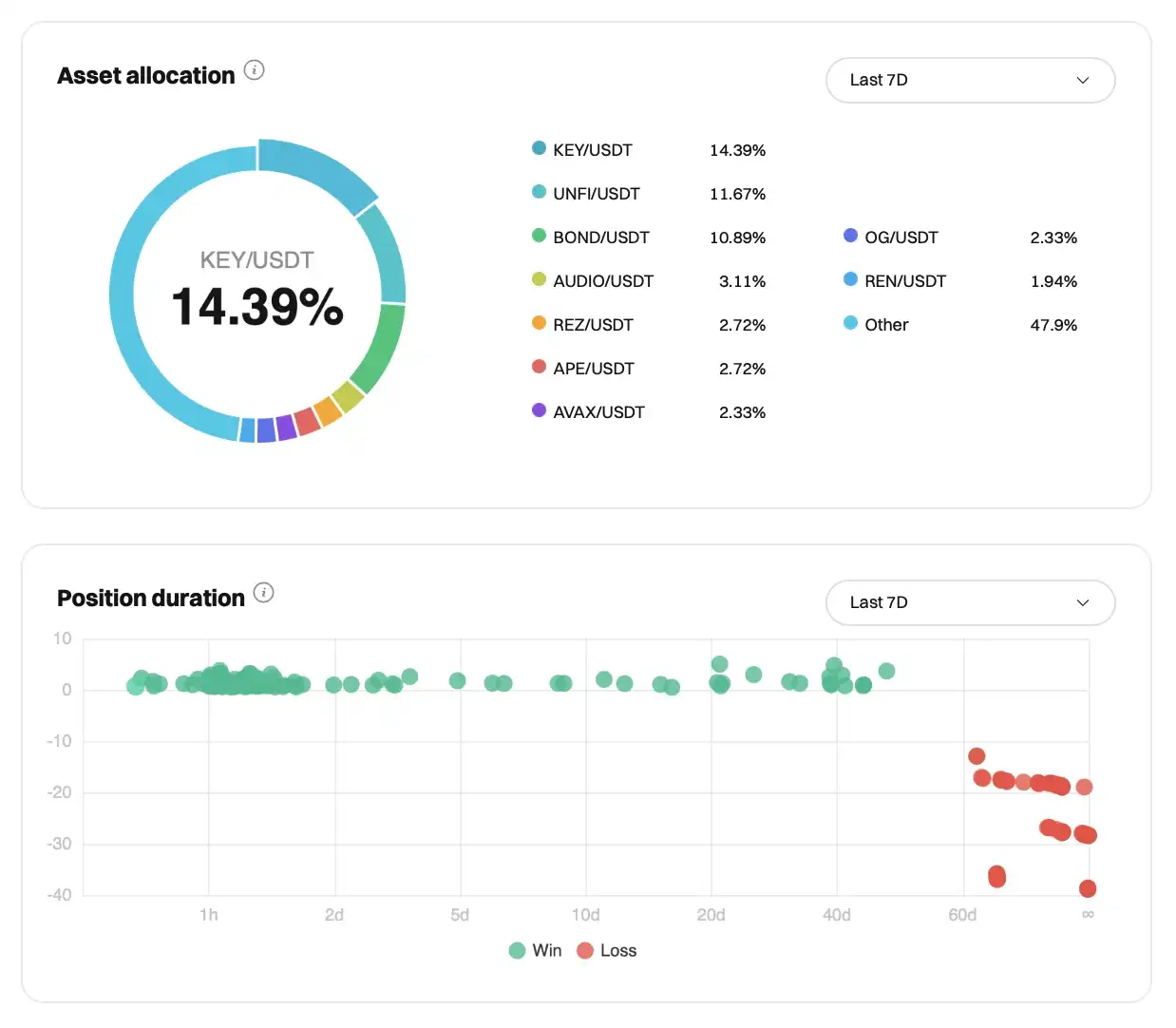Viewport: 1176px width, 1028px height.
Task: Click AVAX/USDT purple legend dot
Action: pyautogui.click(x=539, y=410)
